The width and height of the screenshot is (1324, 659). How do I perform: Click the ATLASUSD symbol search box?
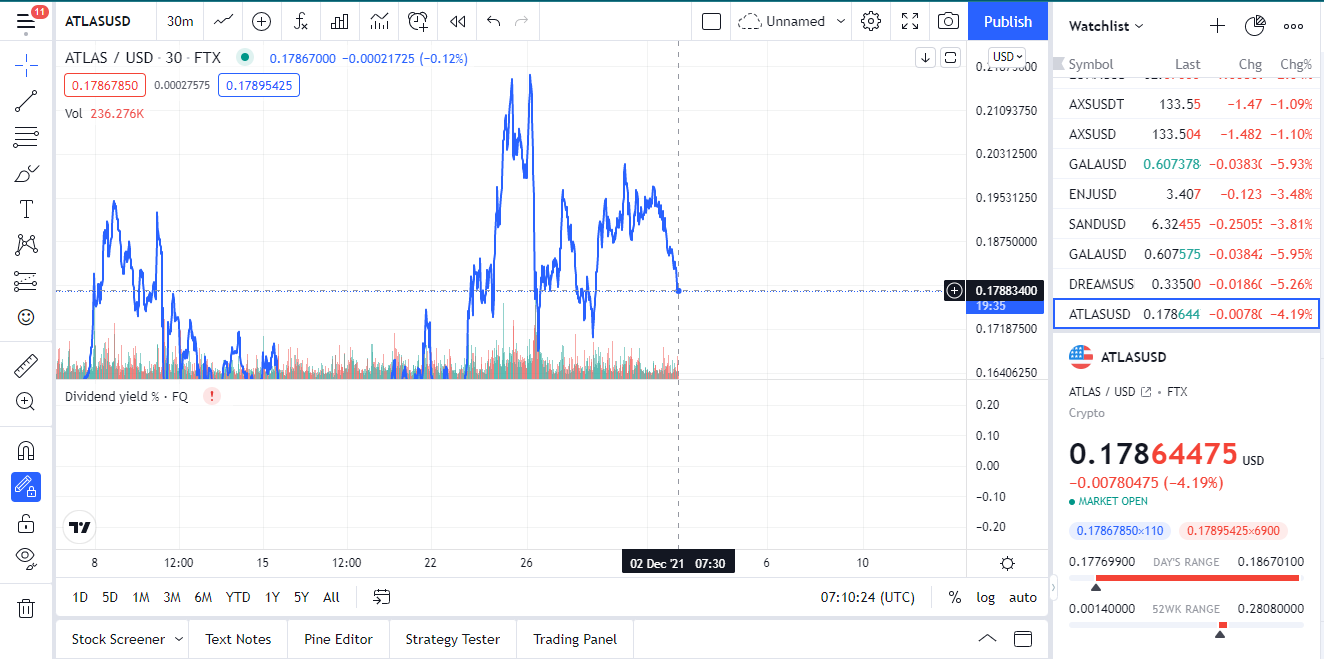coord(98,21)
